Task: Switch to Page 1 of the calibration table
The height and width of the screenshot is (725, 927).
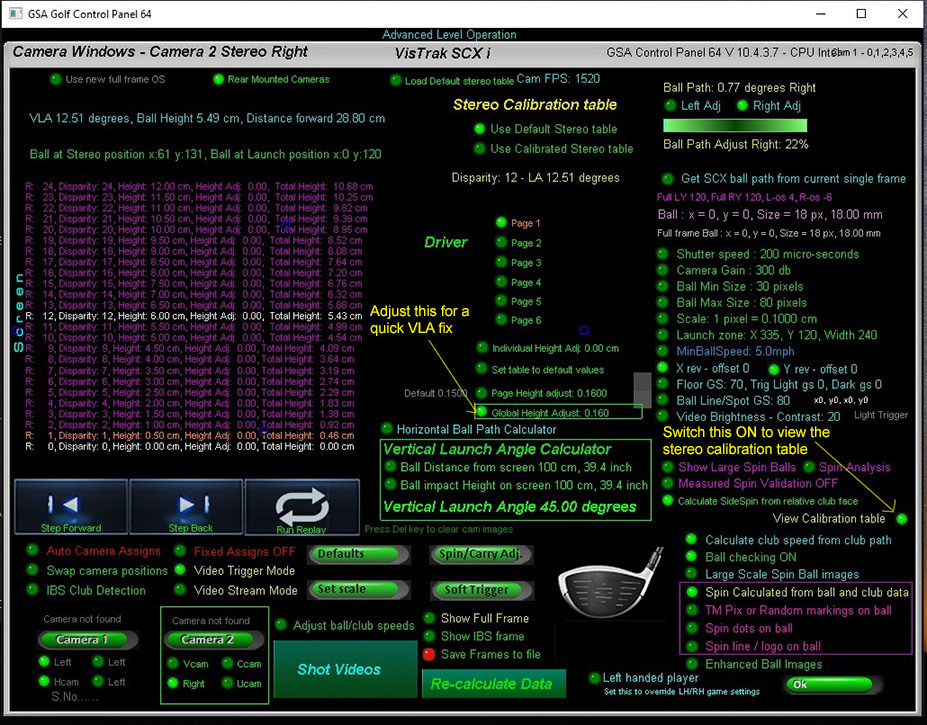Action: tap(501, 223)
